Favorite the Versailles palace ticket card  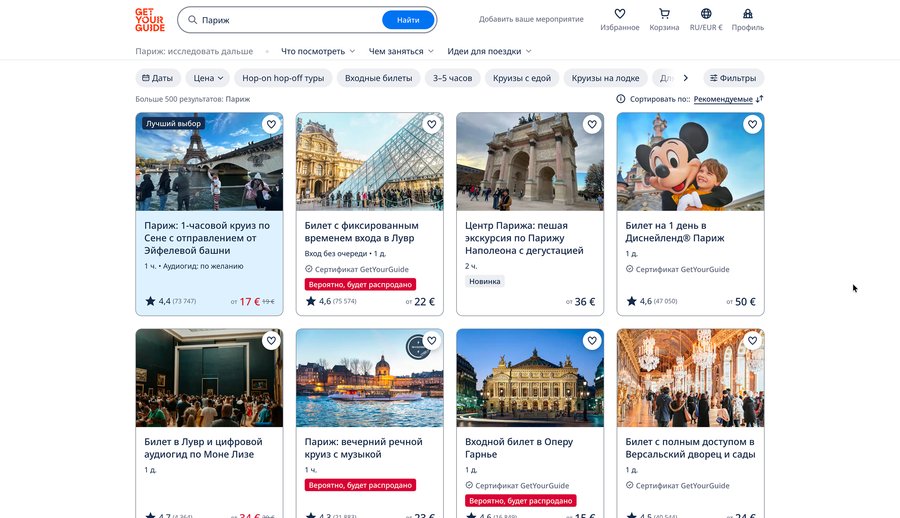coord(752,341)
